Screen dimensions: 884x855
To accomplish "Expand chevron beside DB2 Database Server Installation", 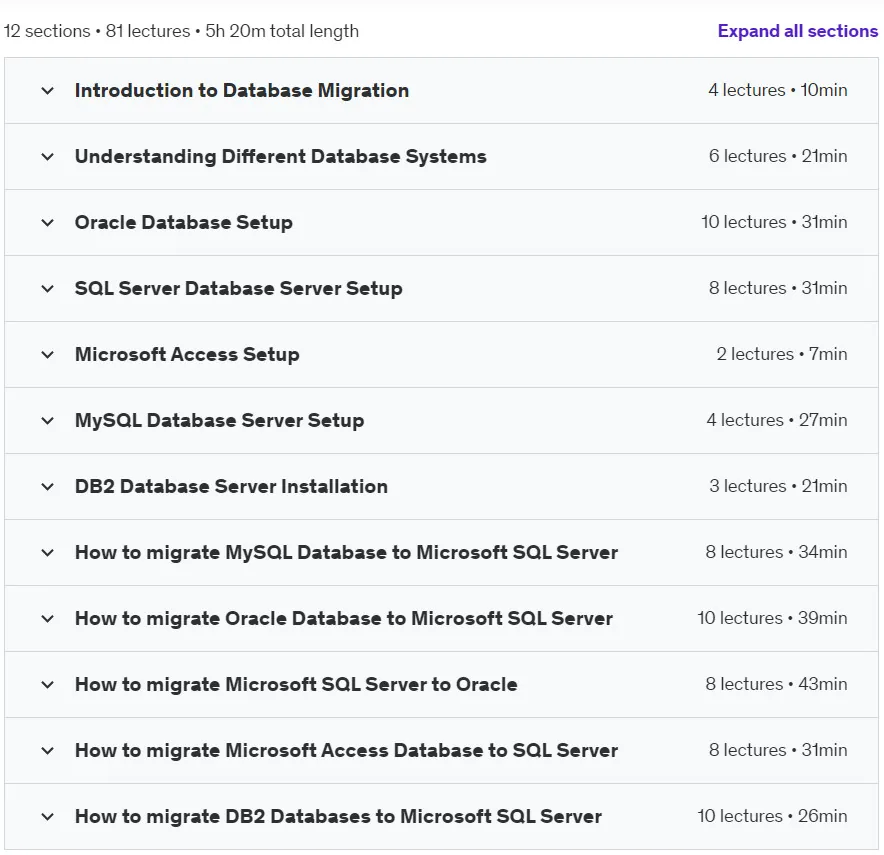I will tap(48, 486).
